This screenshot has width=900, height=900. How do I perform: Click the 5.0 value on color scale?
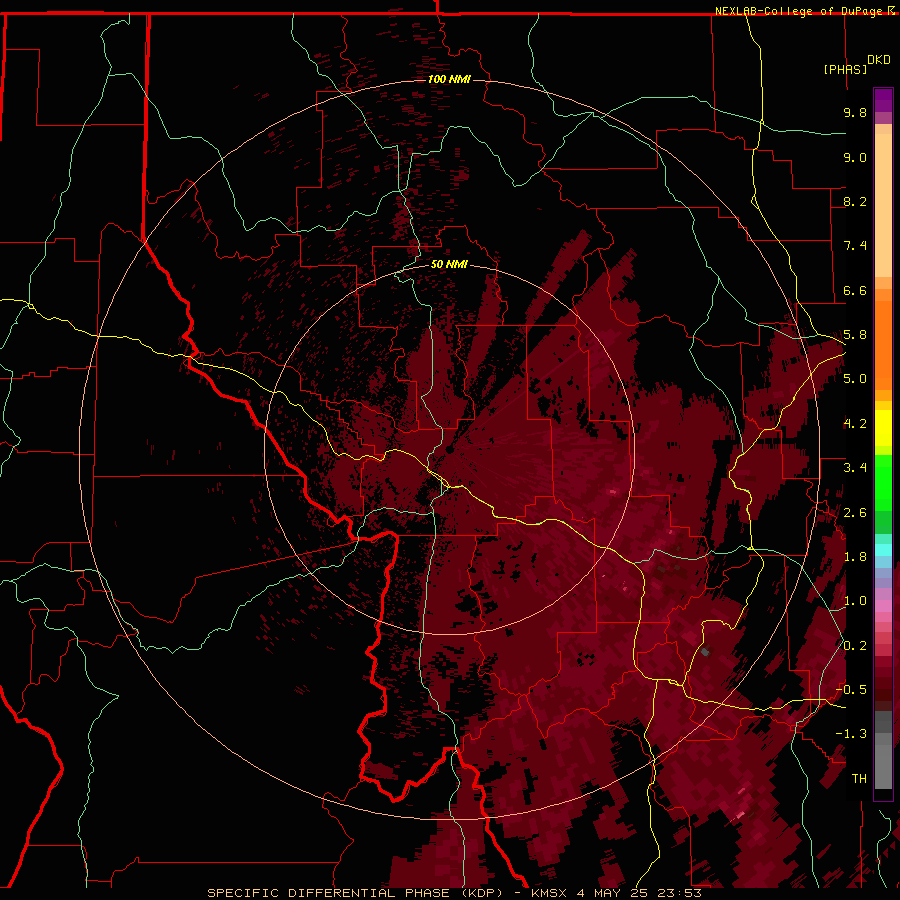coord(855,379)
